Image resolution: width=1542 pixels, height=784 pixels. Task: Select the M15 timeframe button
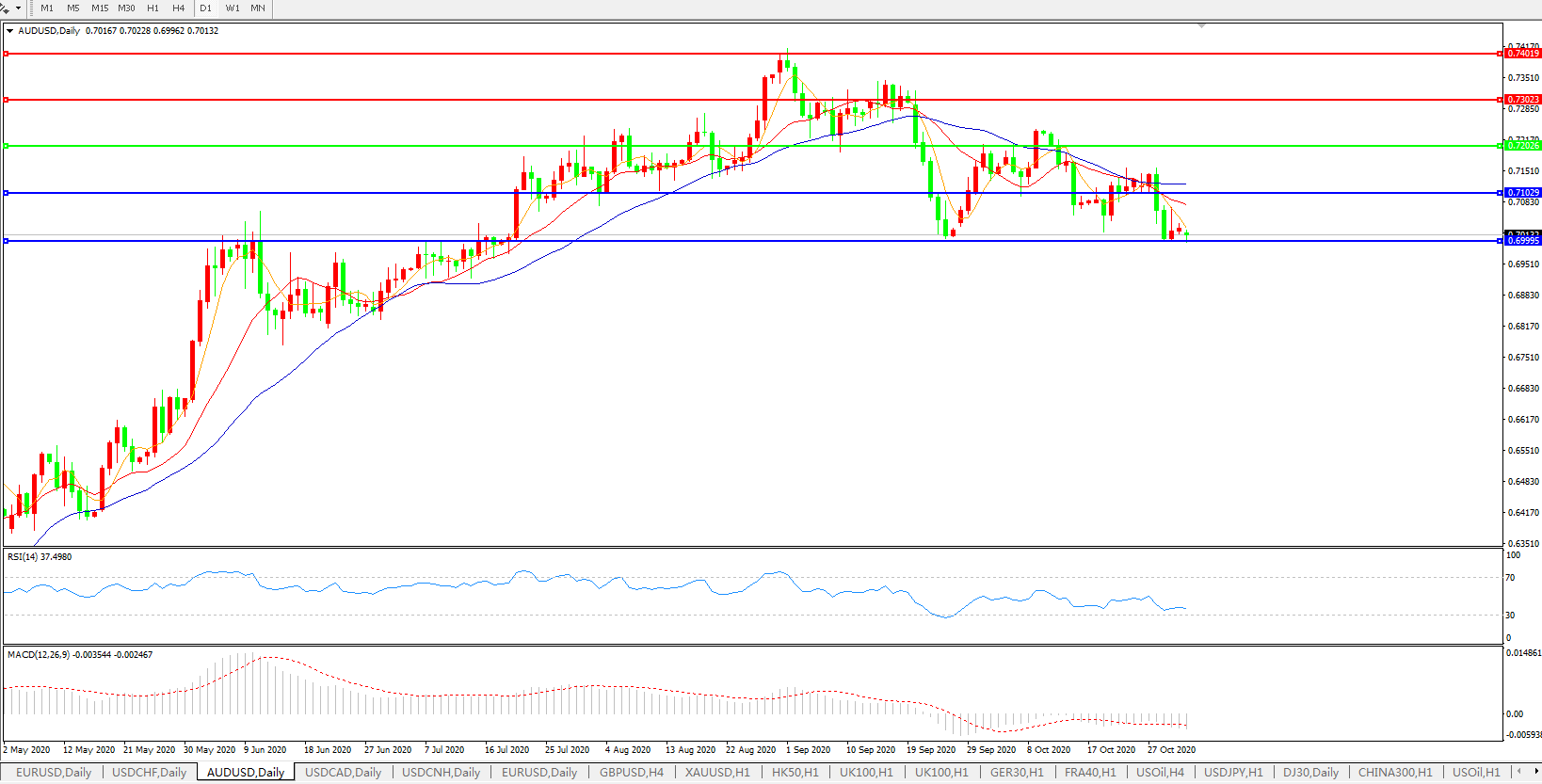pos(100,8)
